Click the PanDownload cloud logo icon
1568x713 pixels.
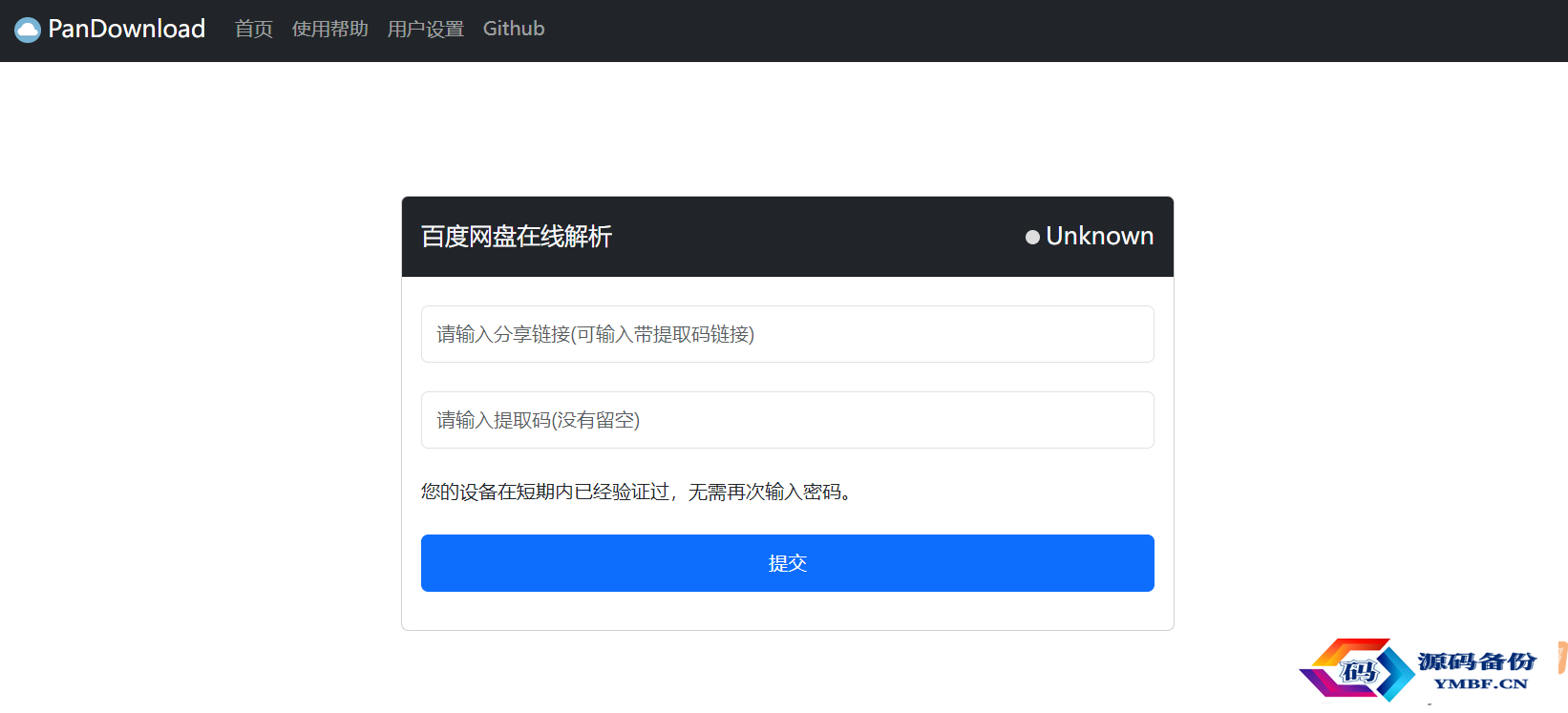click(28, 30)
